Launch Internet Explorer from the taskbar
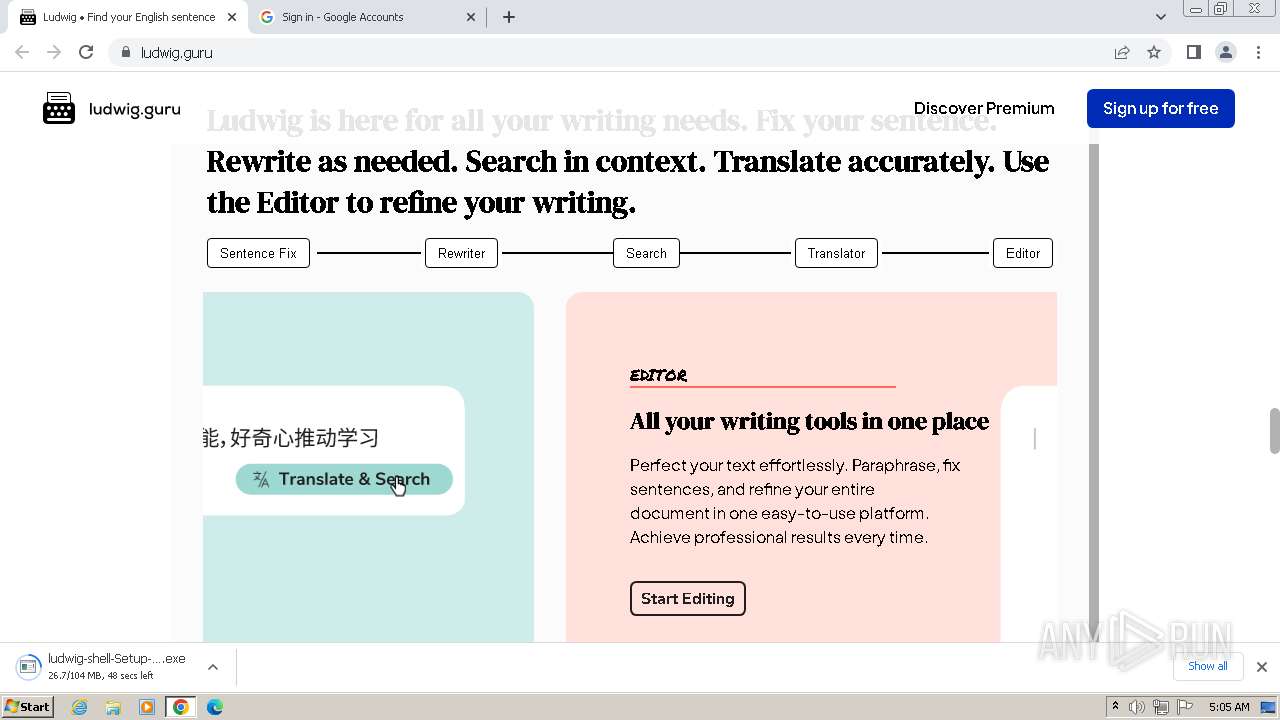Viewport: 1280px width, 720px height. pyautogui.click(x=80, y=707)
